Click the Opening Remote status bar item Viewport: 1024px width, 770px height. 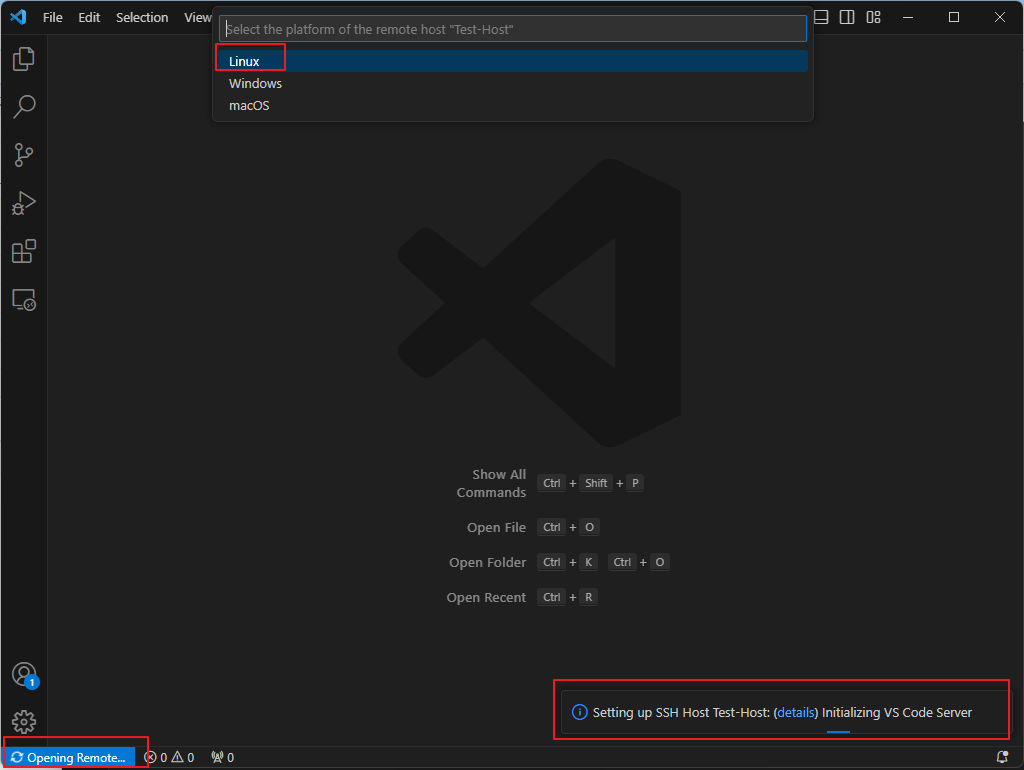69,757
